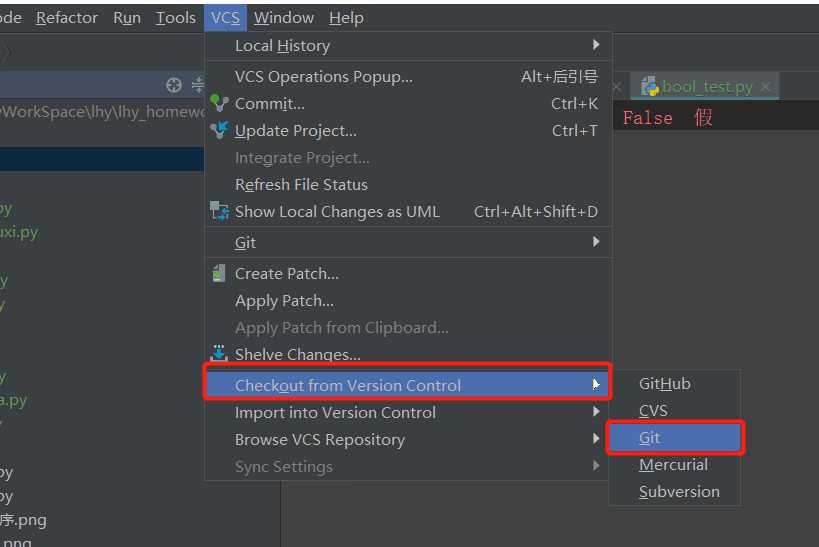Close the bool_test.py editor tab

(x=766, y=87)
